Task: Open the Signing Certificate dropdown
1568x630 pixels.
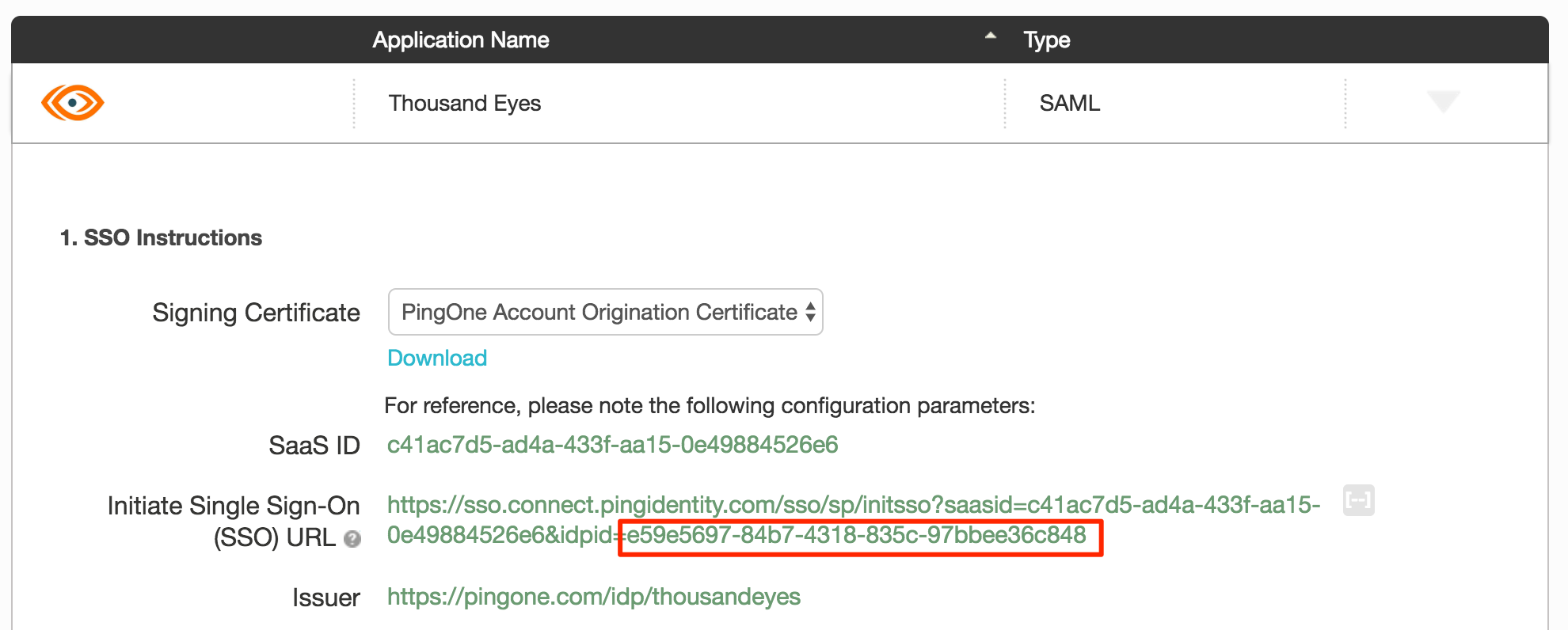Action: pyautogui.click(x=605, y=312)
